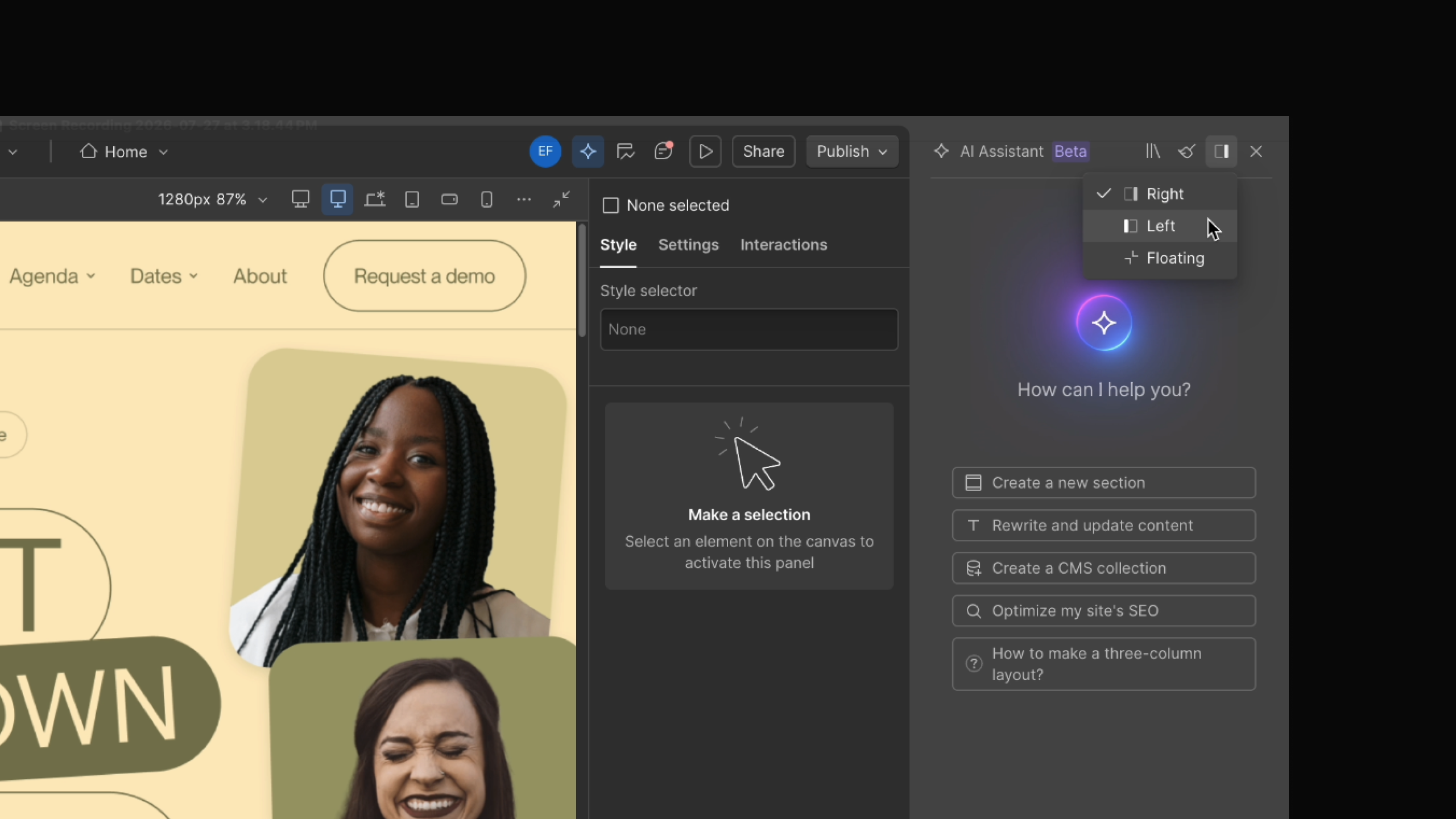Image resolution: width=1456 pixels, height=819 pixels.
Task: Select the large desktop breakpoint icon
Action: [300, 199]
